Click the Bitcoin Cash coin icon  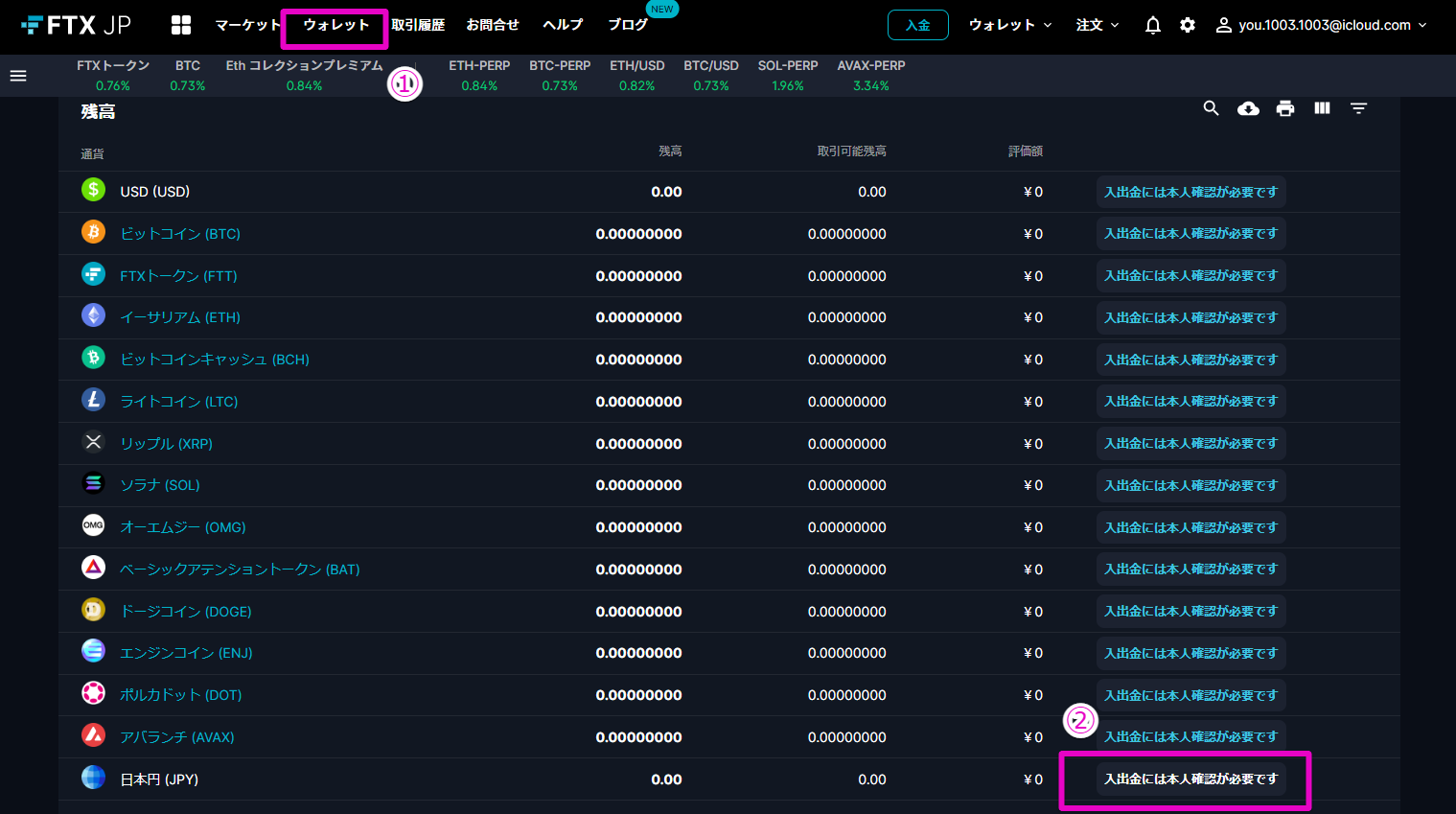pos(93,358)
